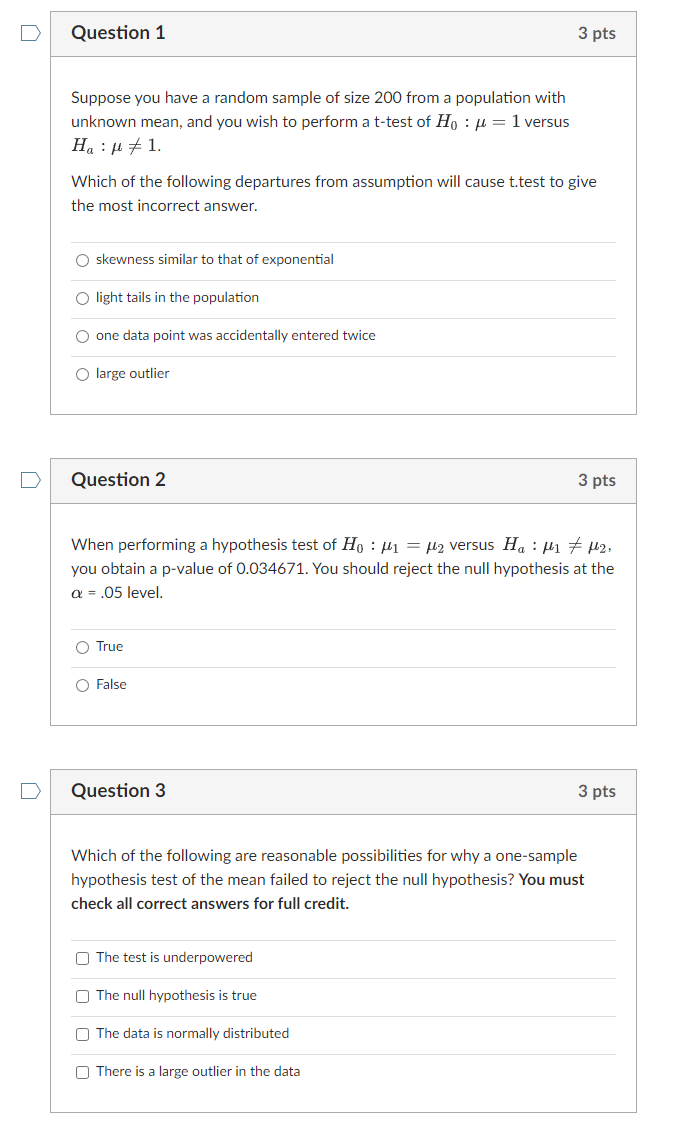The width and height of the screenshot is (683, 1133).
Task: Select "False" for Question 2
Action: [x=82, y=685]
